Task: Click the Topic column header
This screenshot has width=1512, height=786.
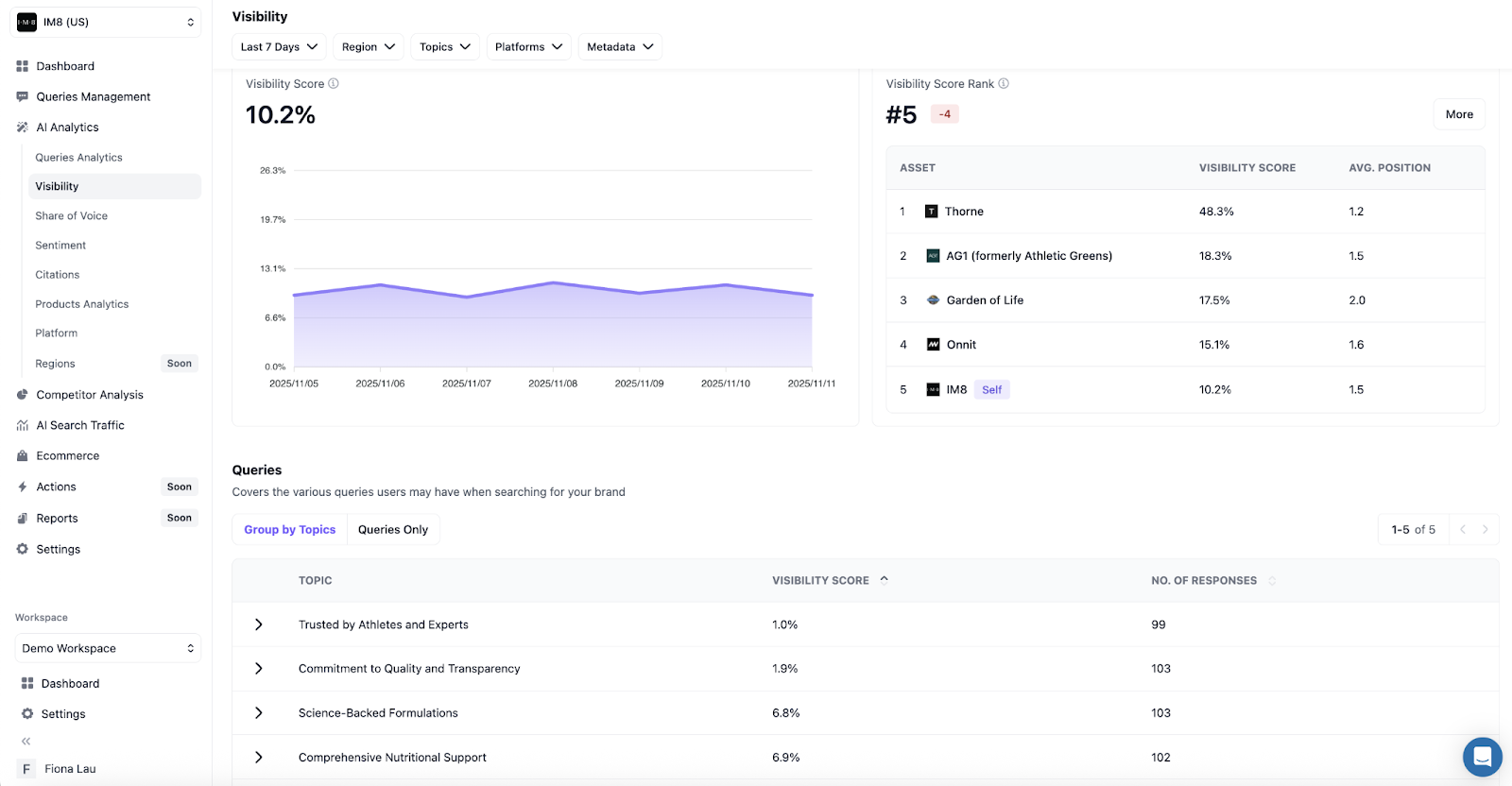Action: point(315,580)
